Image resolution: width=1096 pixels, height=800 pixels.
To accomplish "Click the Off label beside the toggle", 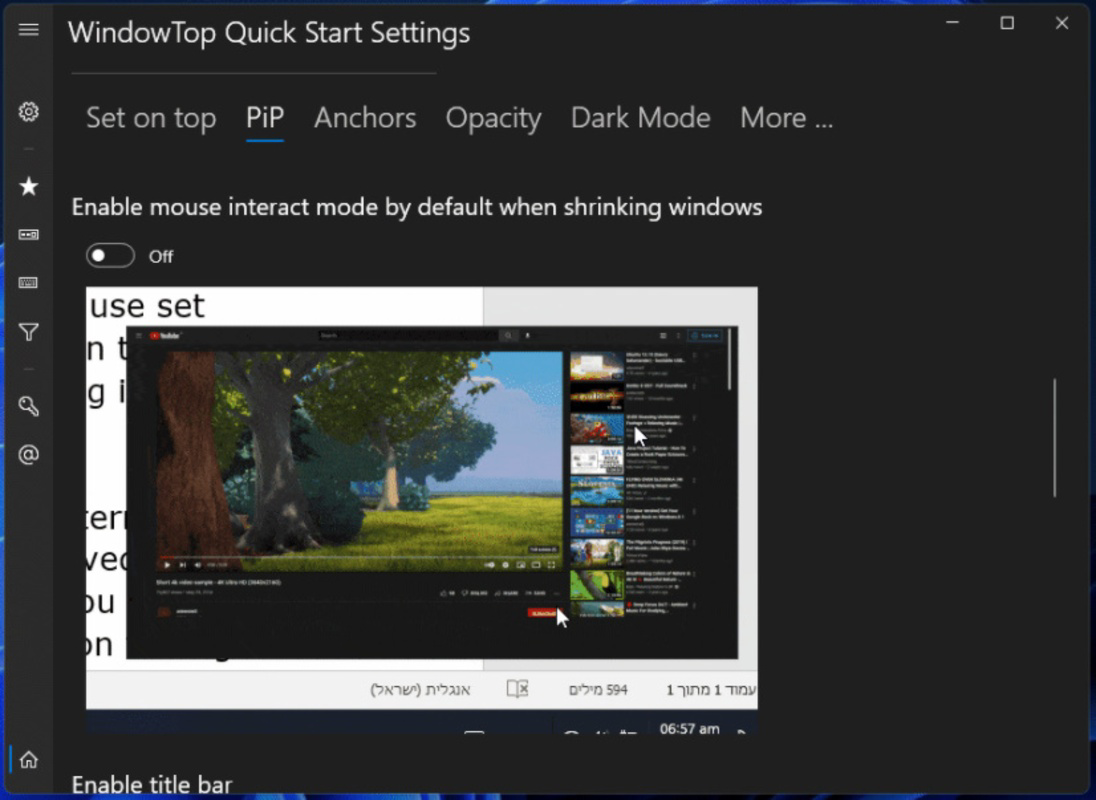I will pos(160,256).
